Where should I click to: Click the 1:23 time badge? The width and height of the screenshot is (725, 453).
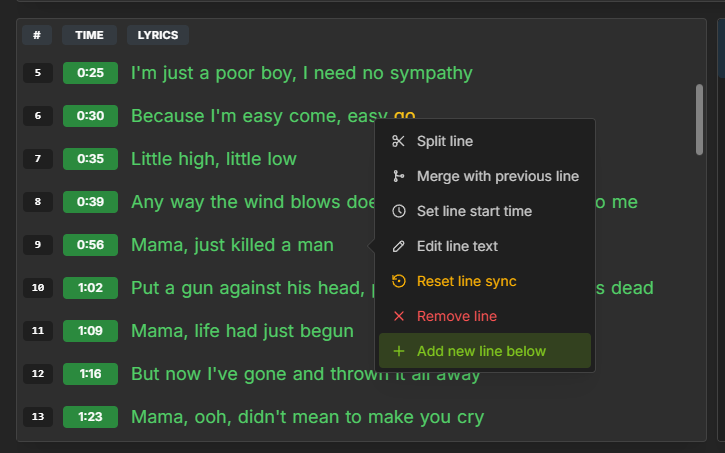pos(90,417)
